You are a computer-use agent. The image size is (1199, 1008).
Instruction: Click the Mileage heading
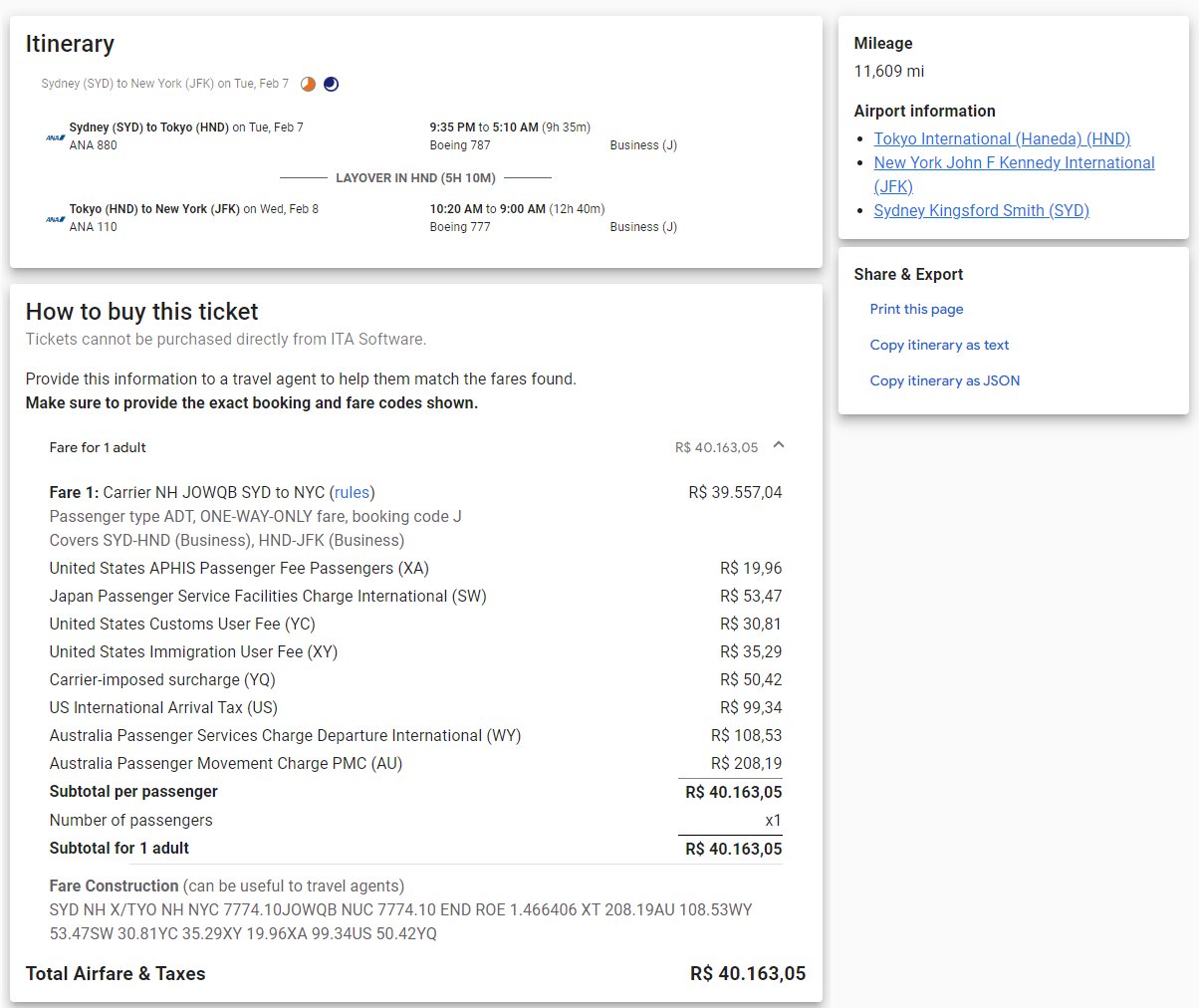pyautogui.click(x=883, y=43)
